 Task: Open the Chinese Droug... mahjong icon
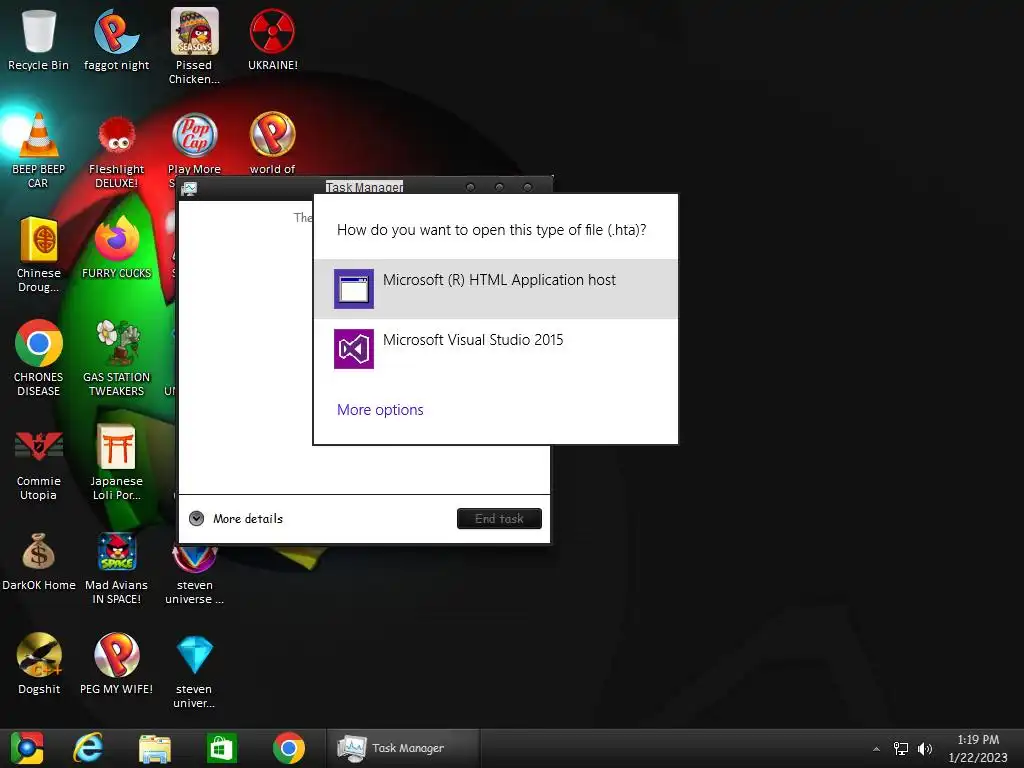point(39,253)
